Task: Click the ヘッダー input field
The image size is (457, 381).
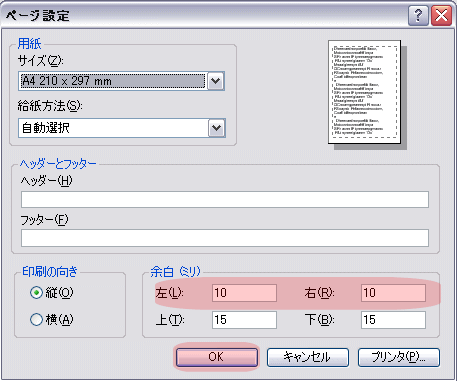Action: pyautogui.click(x=225, y=199)
